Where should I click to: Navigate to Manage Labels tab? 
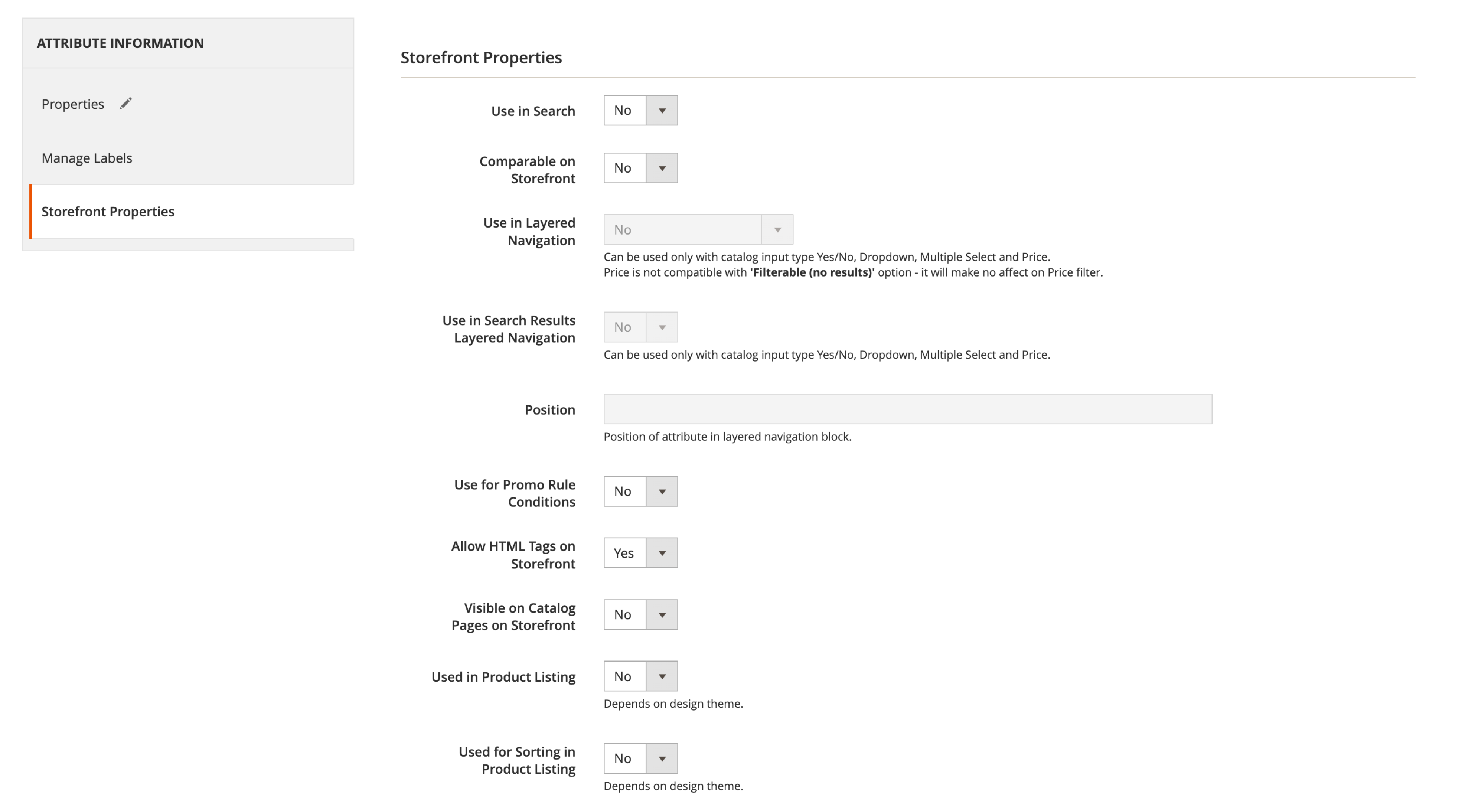click(x=87, y=157)
